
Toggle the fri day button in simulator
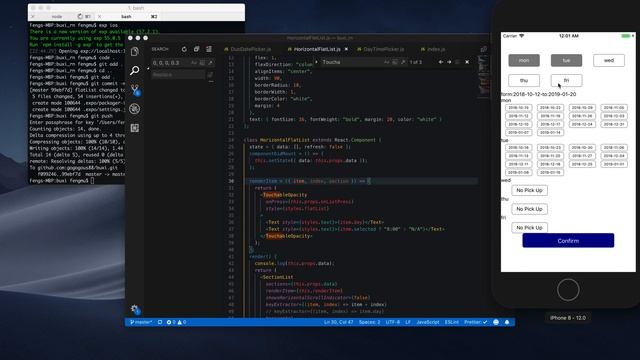tap(567, 80)
